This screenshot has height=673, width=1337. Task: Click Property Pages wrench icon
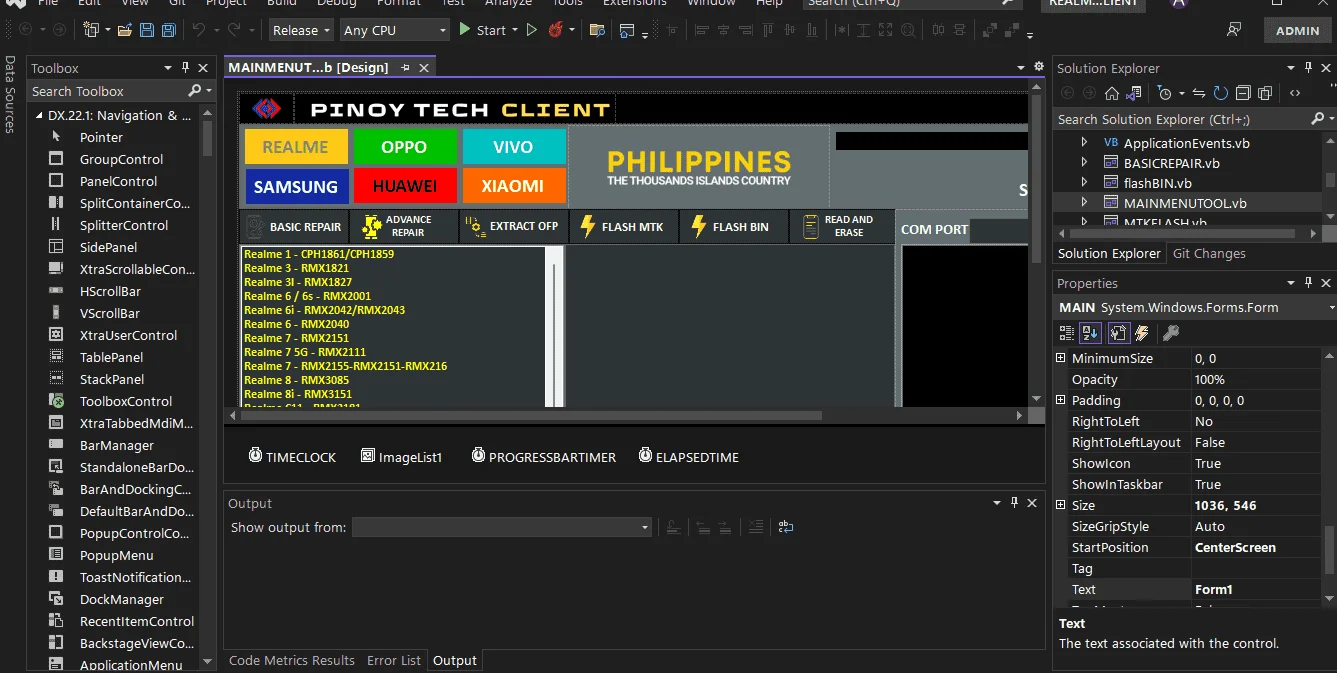point(1171,333)
